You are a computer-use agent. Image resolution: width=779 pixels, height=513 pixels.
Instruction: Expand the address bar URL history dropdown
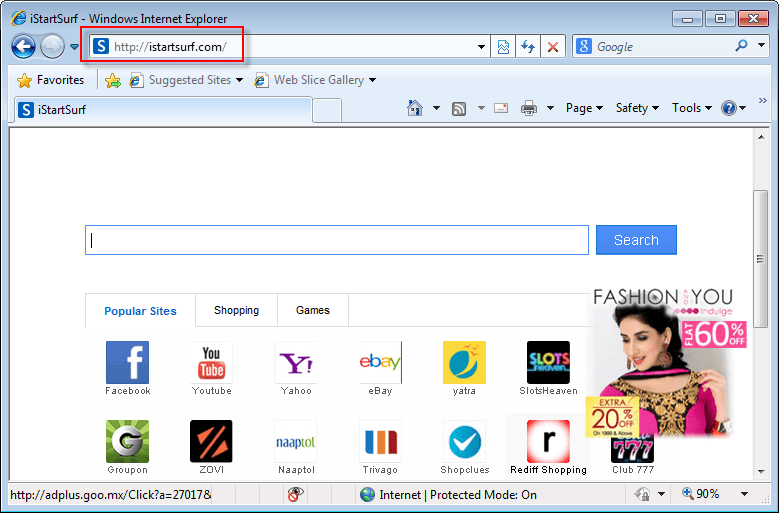481,47
